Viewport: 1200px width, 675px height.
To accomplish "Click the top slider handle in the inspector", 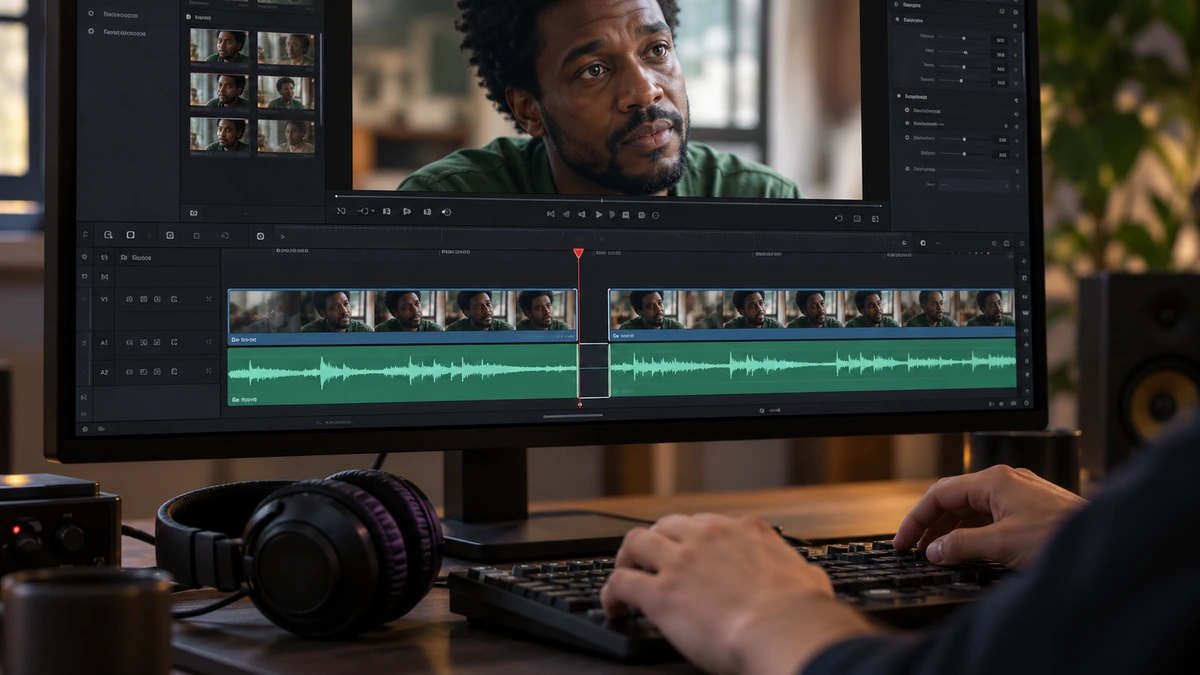I will point(964,38).
